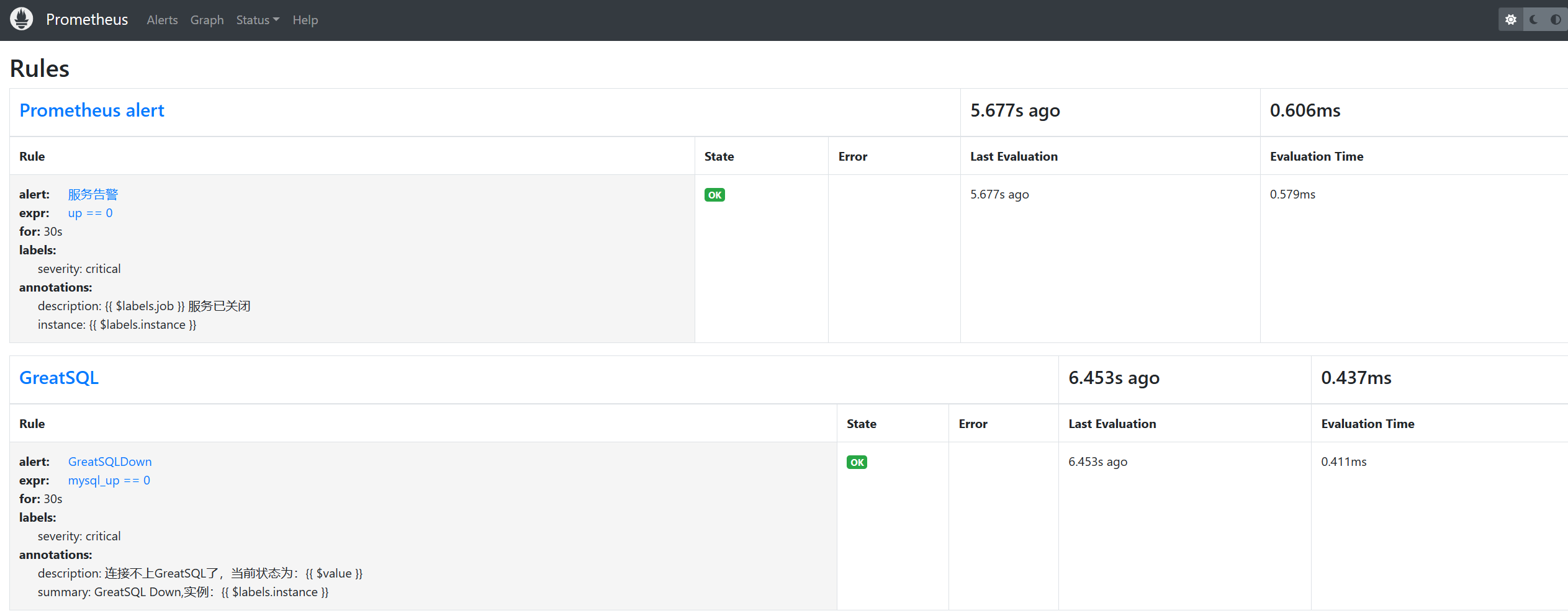
Task: Click the Rules page heading
Action: click(x=40, y=68)
